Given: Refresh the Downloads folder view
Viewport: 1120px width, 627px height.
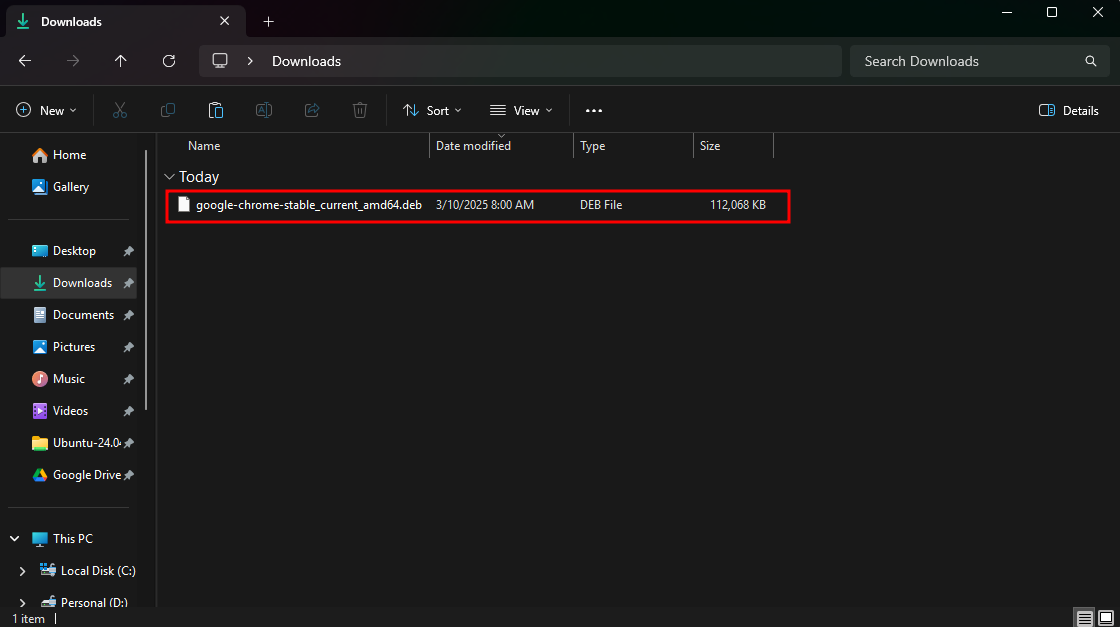Looking at the screenshot, I should pos(169,61).
